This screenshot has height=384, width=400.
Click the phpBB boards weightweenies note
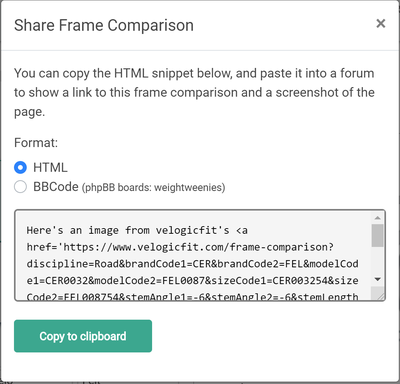pyautogui.click(x=154, y=187)
